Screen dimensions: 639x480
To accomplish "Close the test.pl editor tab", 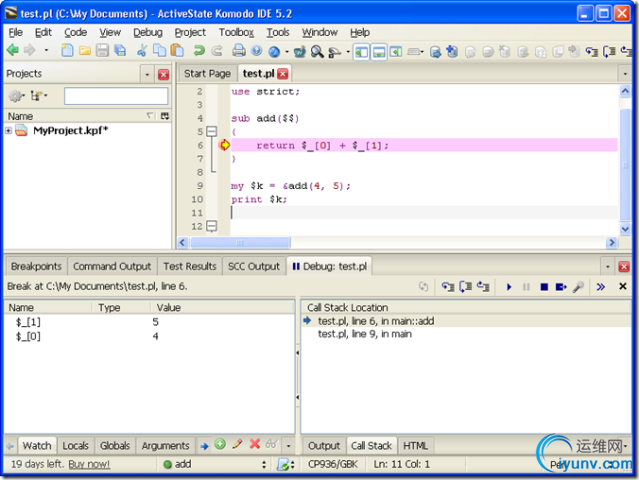I will pyautogui.click(x=282, y=73).
